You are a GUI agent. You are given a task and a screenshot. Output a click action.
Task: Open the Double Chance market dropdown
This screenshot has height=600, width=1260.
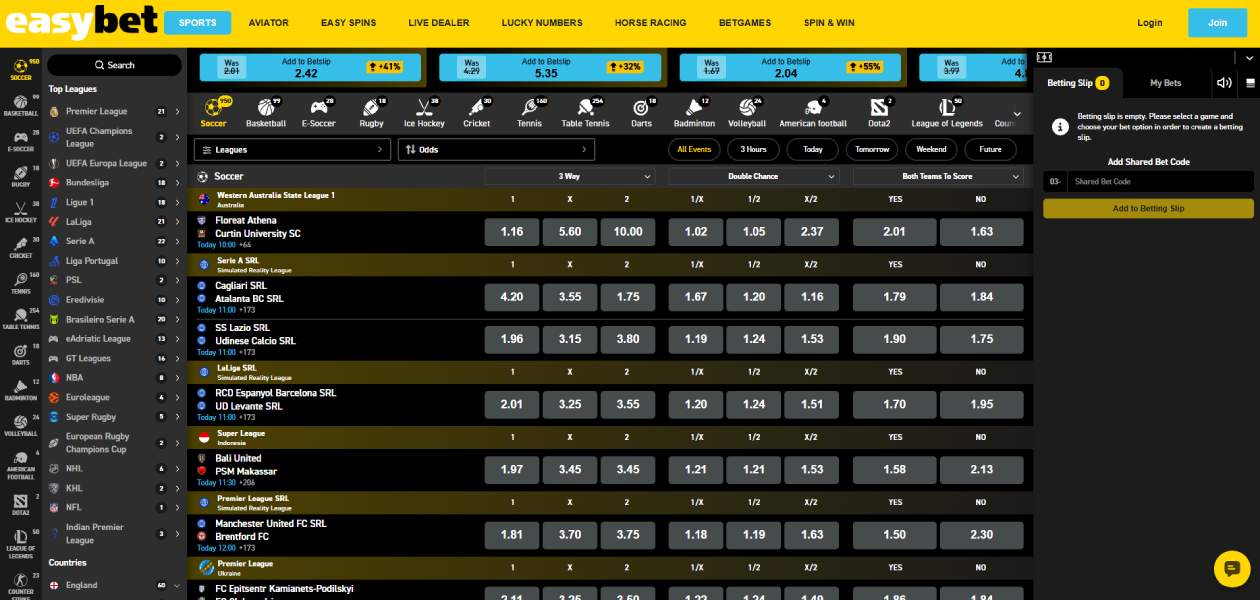tap(754, 176)
